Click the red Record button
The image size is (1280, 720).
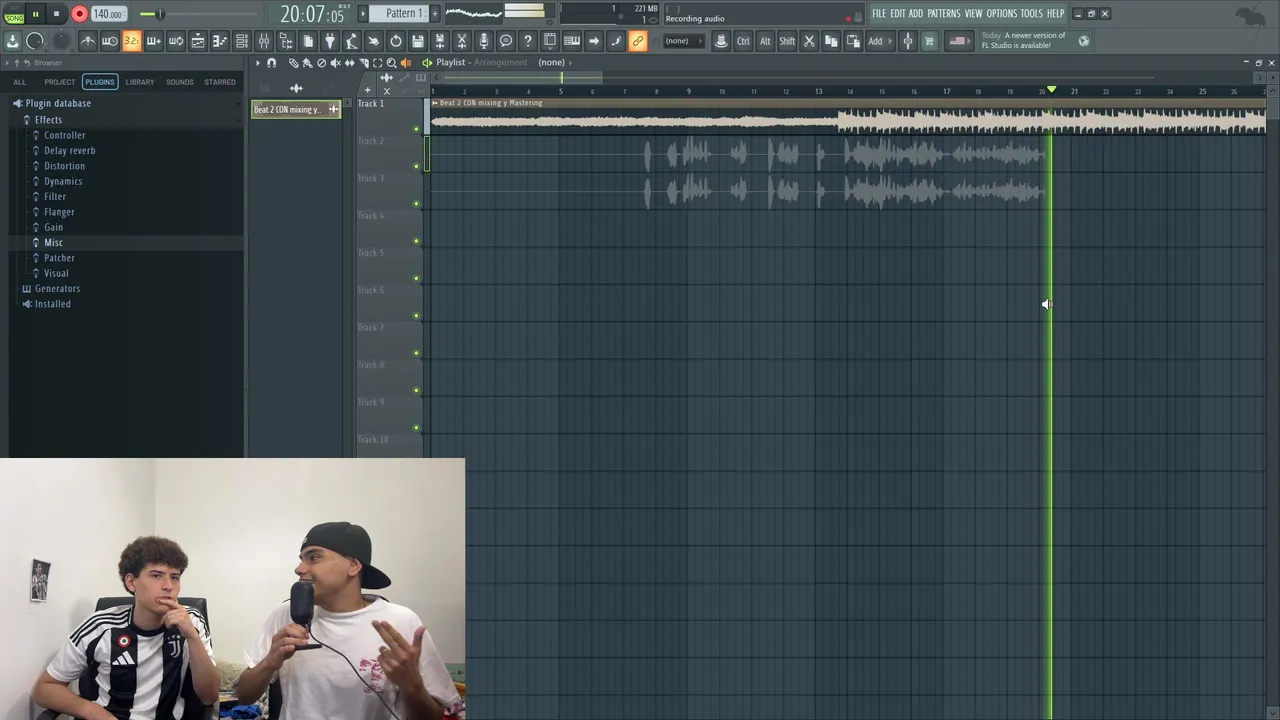click(79, 14)
